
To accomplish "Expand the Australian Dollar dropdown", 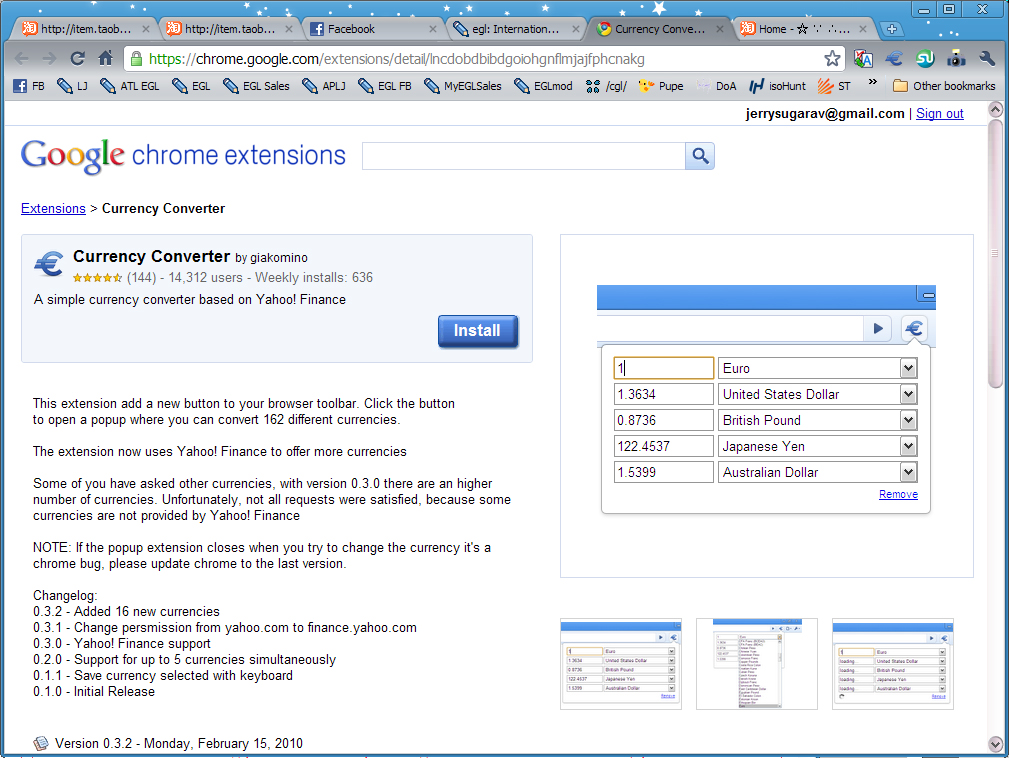I will [908, 472].
